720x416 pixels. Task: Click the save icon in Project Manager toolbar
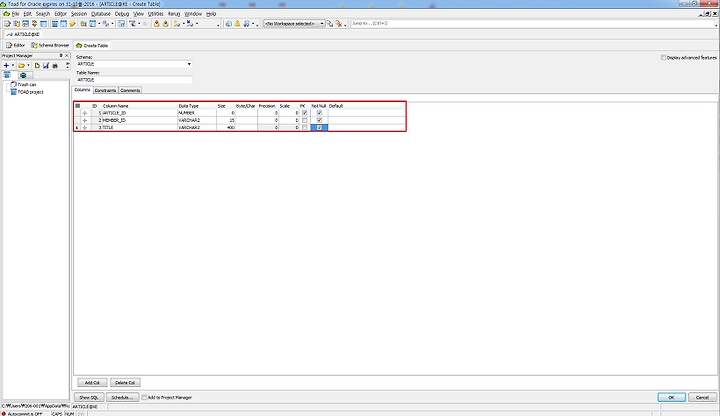[x=46, y=66]
